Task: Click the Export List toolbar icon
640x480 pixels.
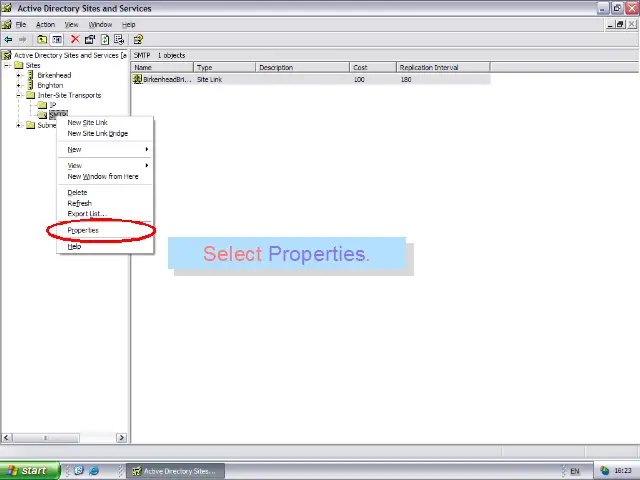Action: click(x=119, y=40)
